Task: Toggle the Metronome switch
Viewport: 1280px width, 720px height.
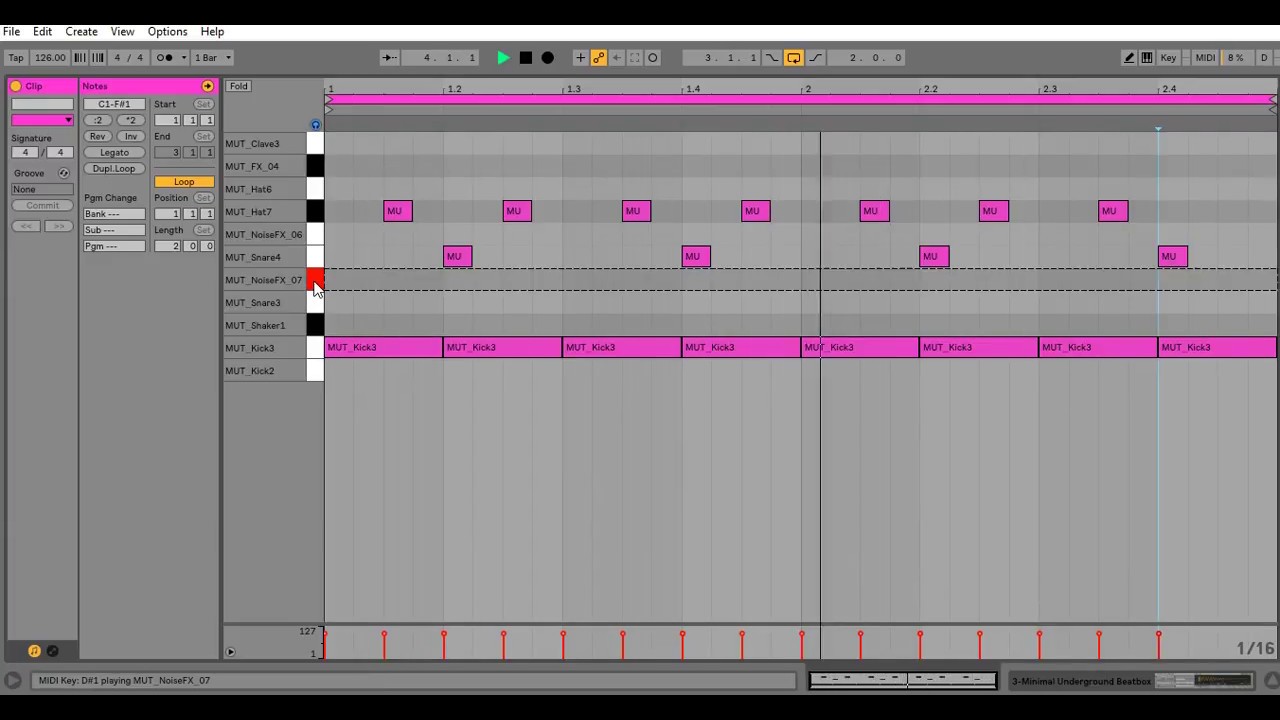Action: point(164,58)
